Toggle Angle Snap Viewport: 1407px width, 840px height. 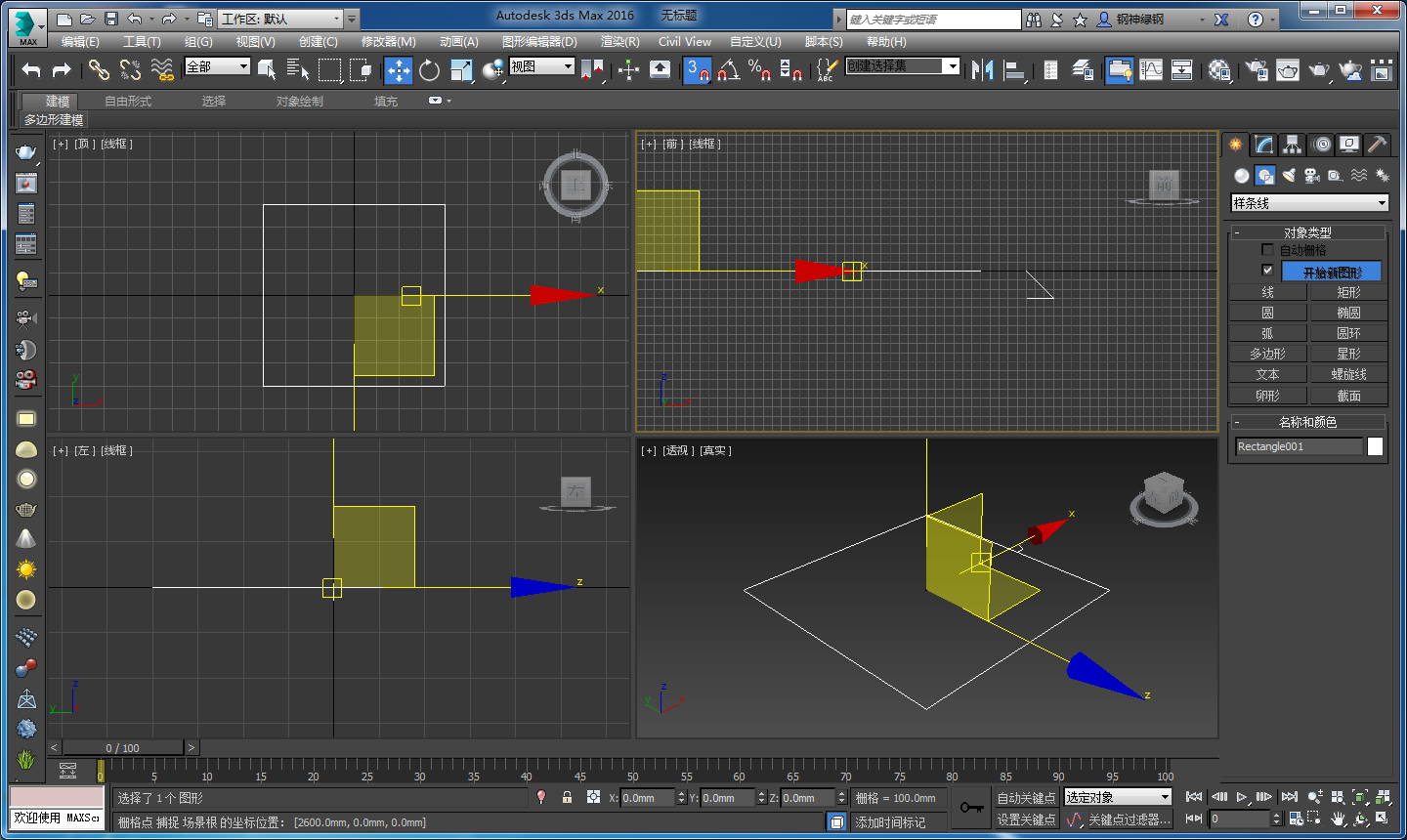[728, 69]
